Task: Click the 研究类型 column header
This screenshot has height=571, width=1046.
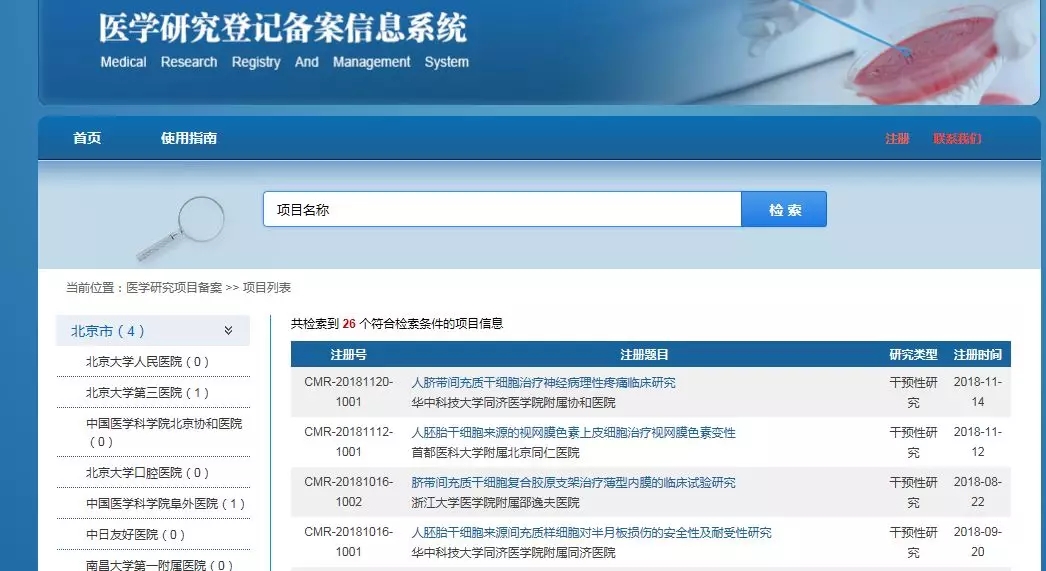Action: pos(913,355)
